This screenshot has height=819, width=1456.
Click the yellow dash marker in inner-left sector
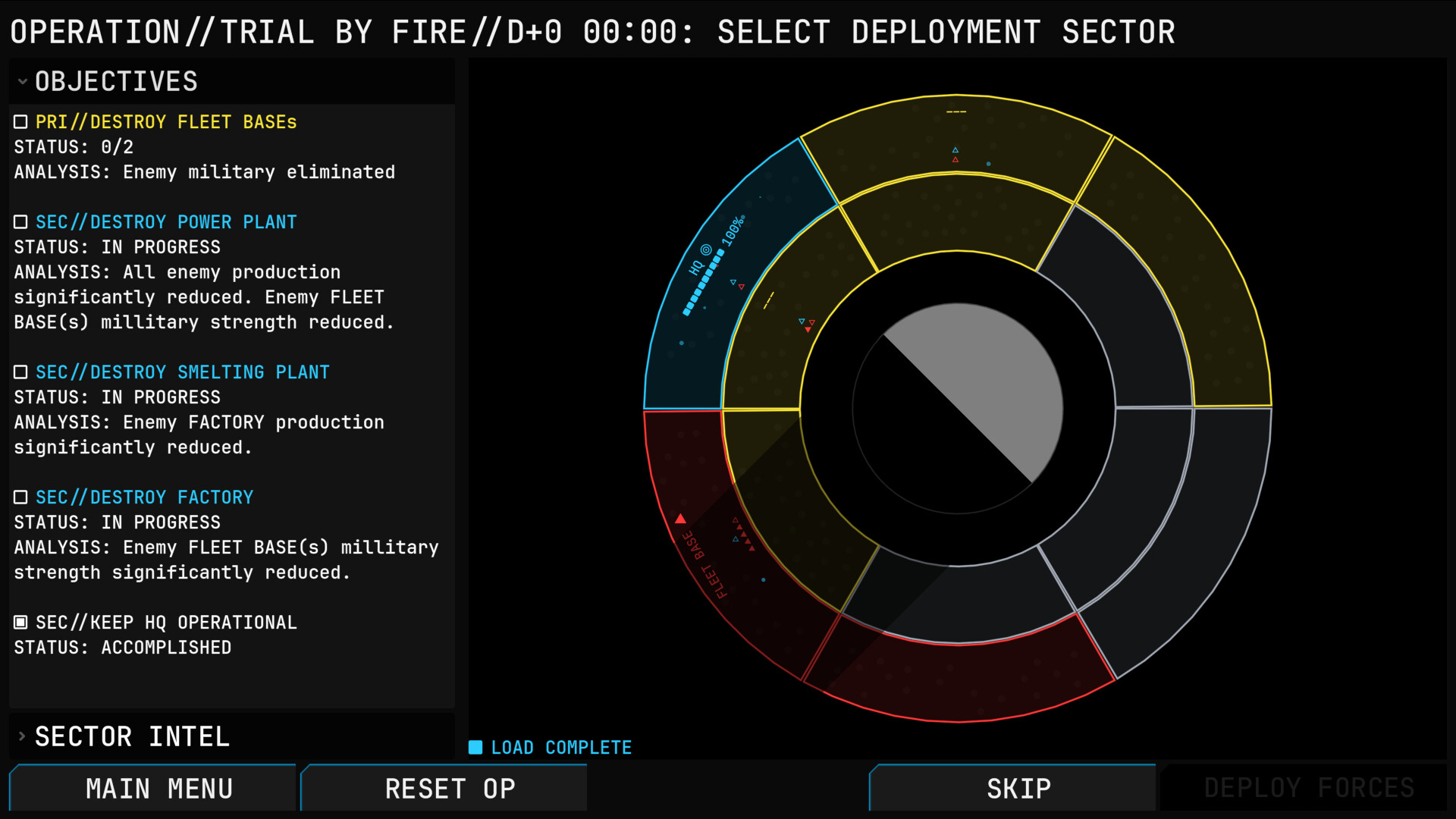(x=768, y=300)
